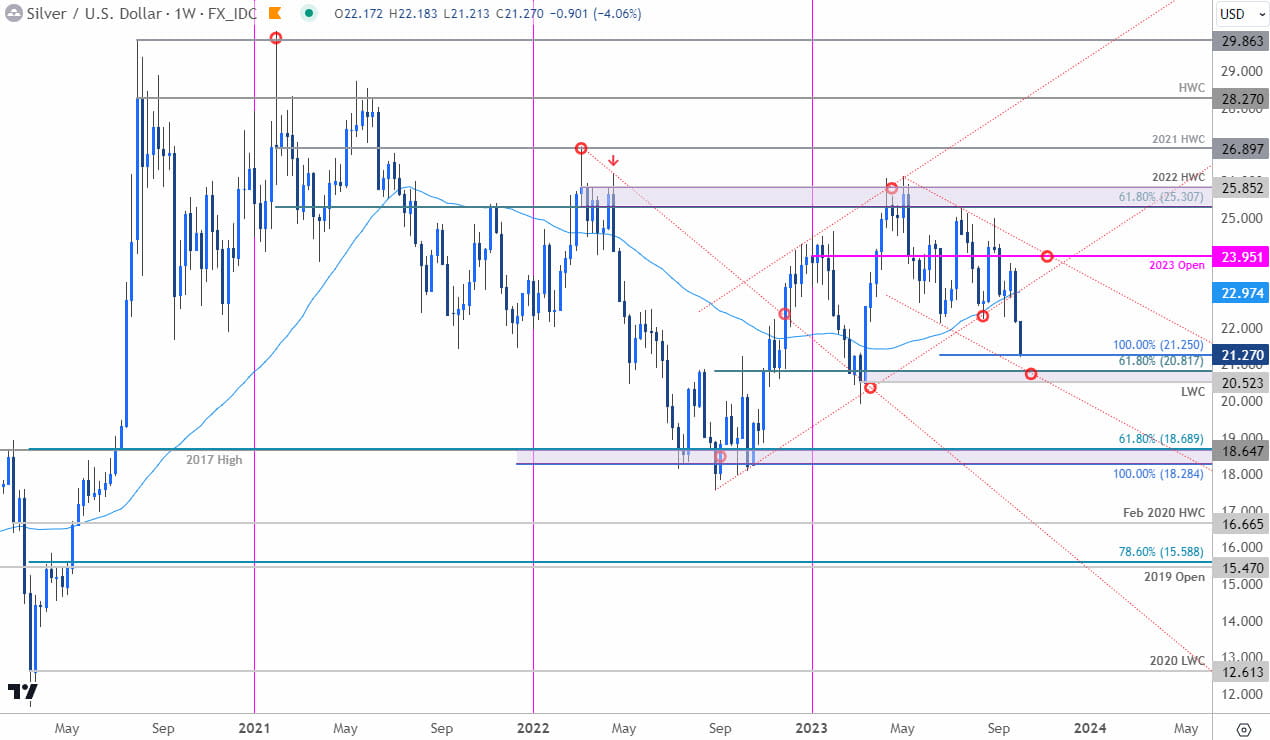1270x740 pixels.
Task: Click the 2021 label on the time axis
Action: (254, 728)
